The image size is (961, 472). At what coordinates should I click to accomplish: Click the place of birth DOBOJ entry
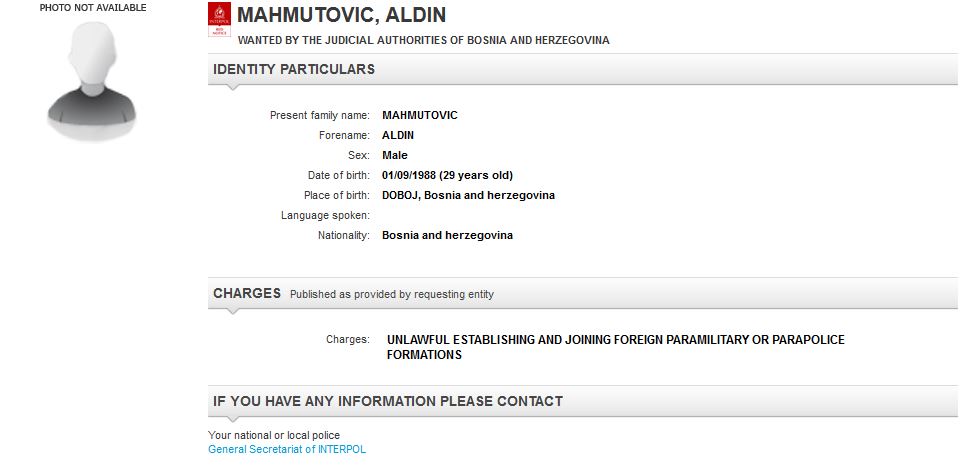468,196
